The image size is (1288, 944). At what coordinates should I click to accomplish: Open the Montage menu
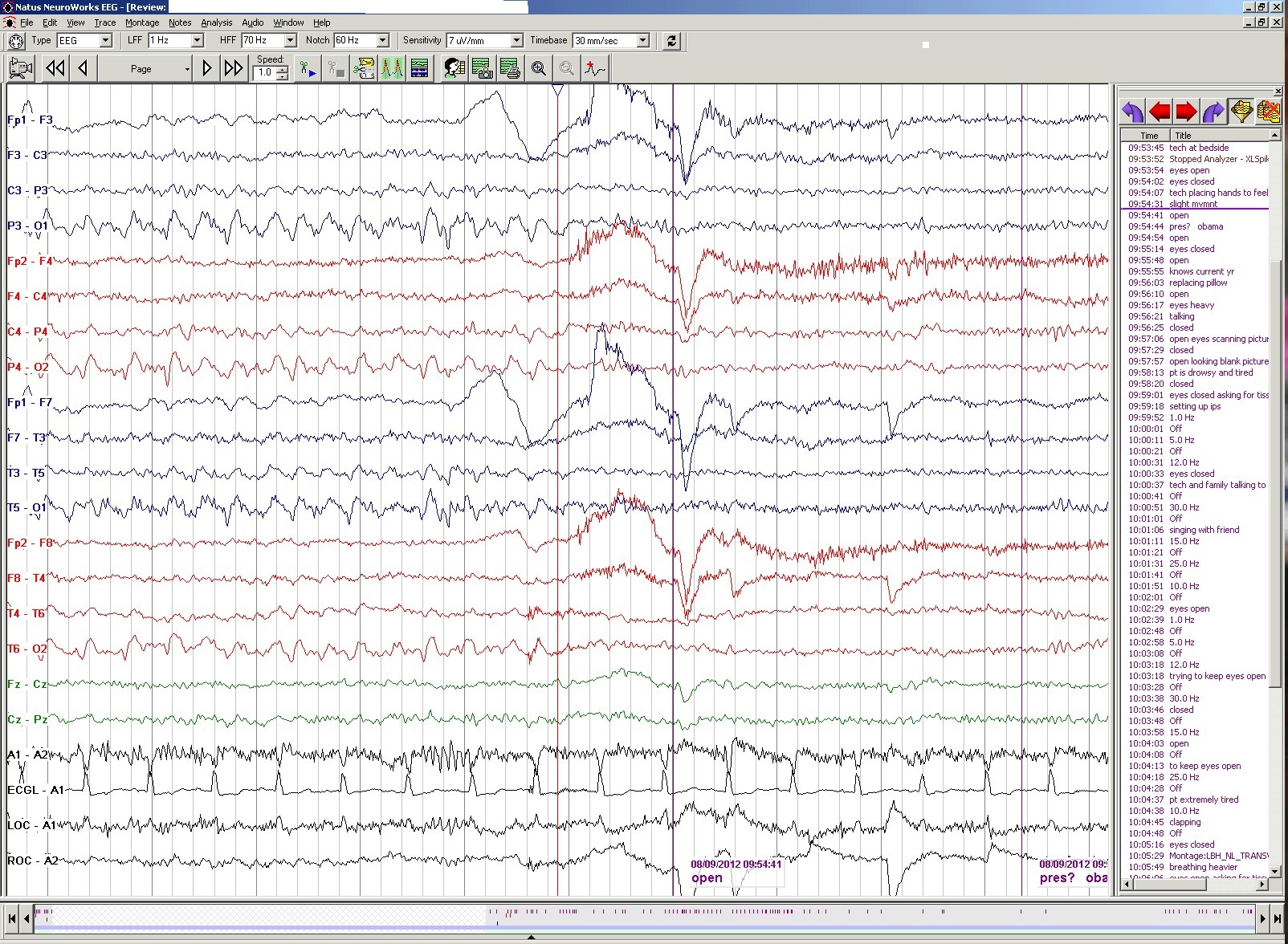click(x=142, y=22)
